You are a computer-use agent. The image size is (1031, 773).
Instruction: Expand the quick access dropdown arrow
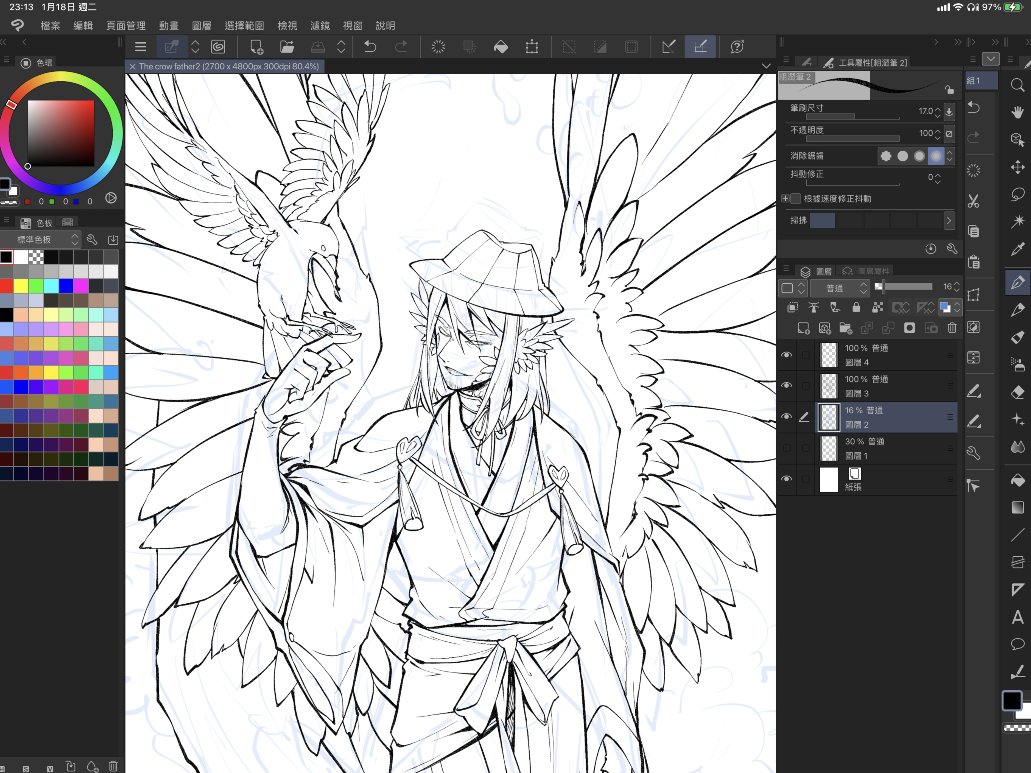(x=990, y=59)
